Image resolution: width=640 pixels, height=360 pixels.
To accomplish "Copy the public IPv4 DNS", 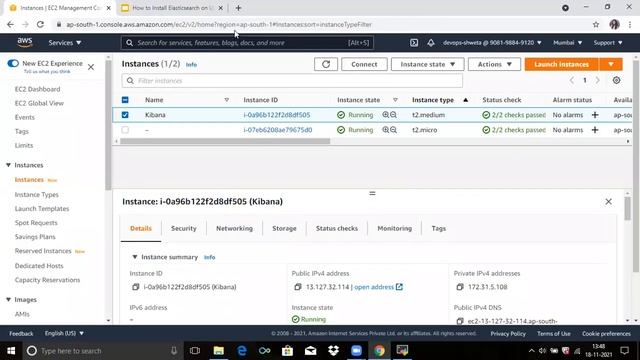I will (x=460, y=321).
